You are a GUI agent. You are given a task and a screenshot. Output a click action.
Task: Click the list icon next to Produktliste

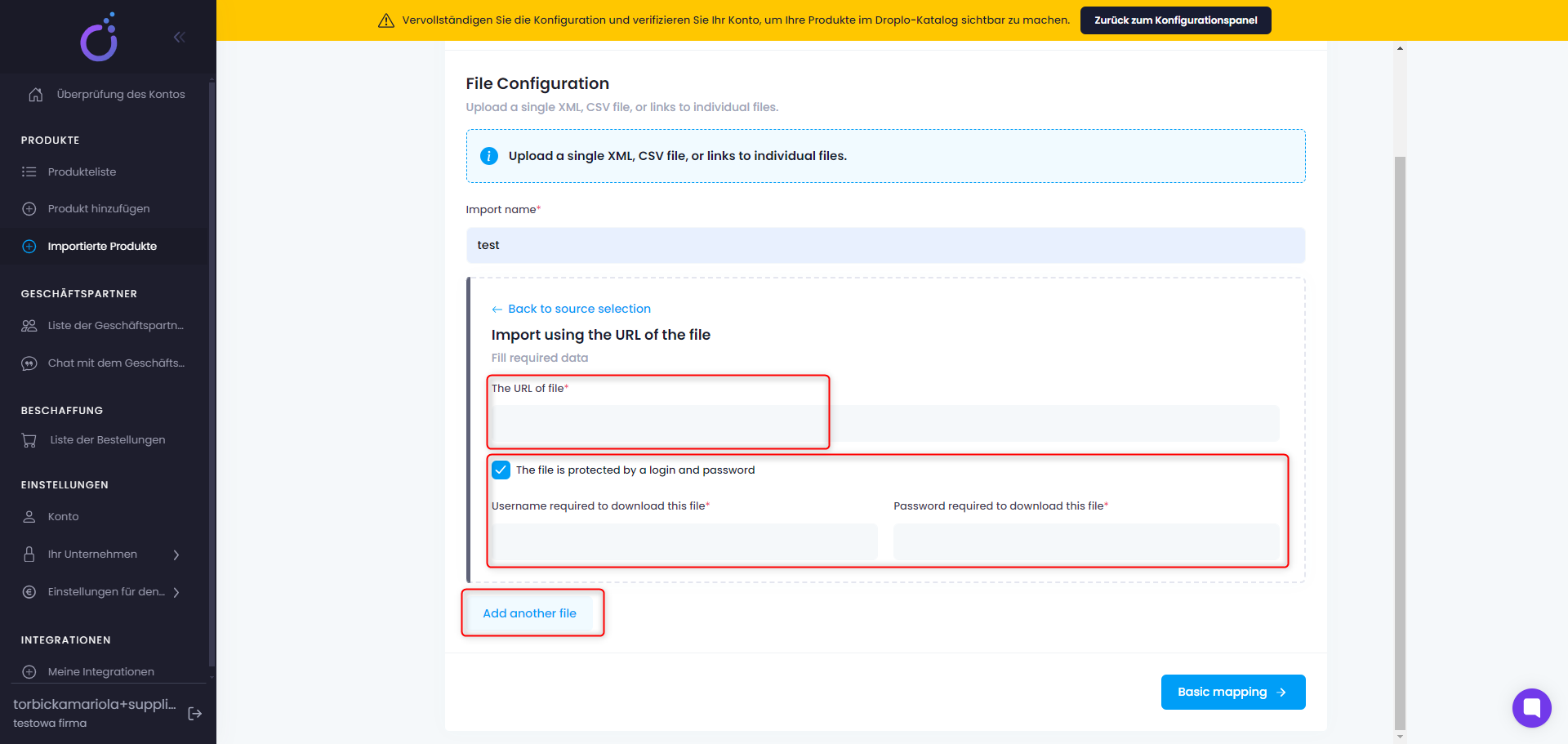(x=29, y=172)
